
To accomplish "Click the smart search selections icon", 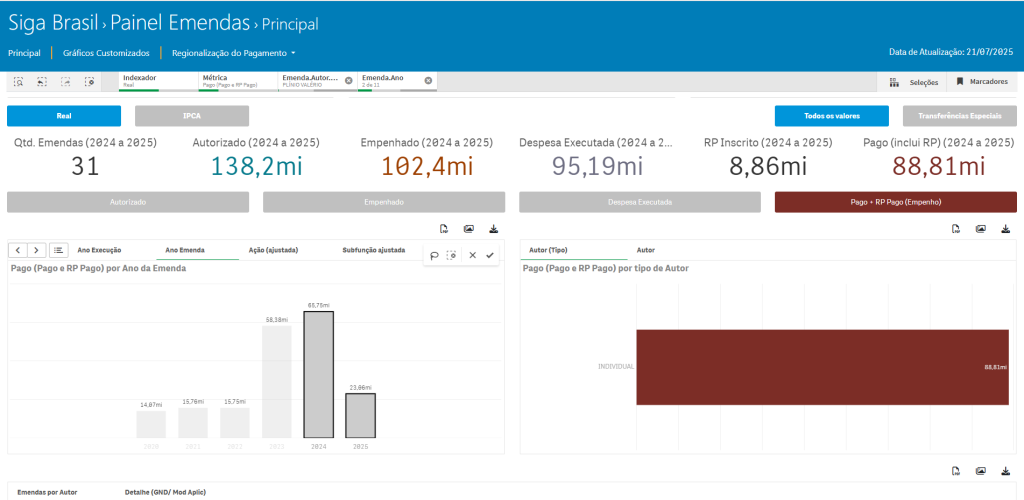I will tap(19, 81).
